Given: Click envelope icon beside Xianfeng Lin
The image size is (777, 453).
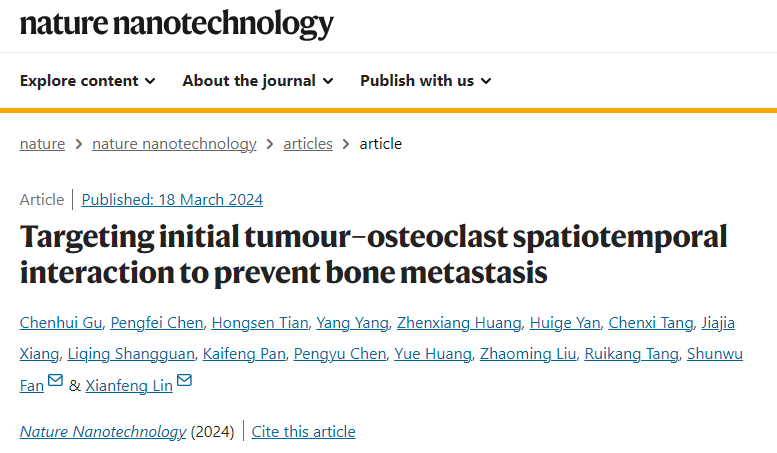Looking at the screenshot, I should click(184, 382).
